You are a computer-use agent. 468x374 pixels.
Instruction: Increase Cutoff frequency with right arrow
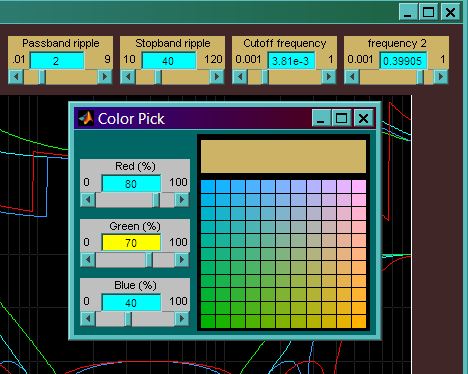pyautogui.click(x=329, y=77)
